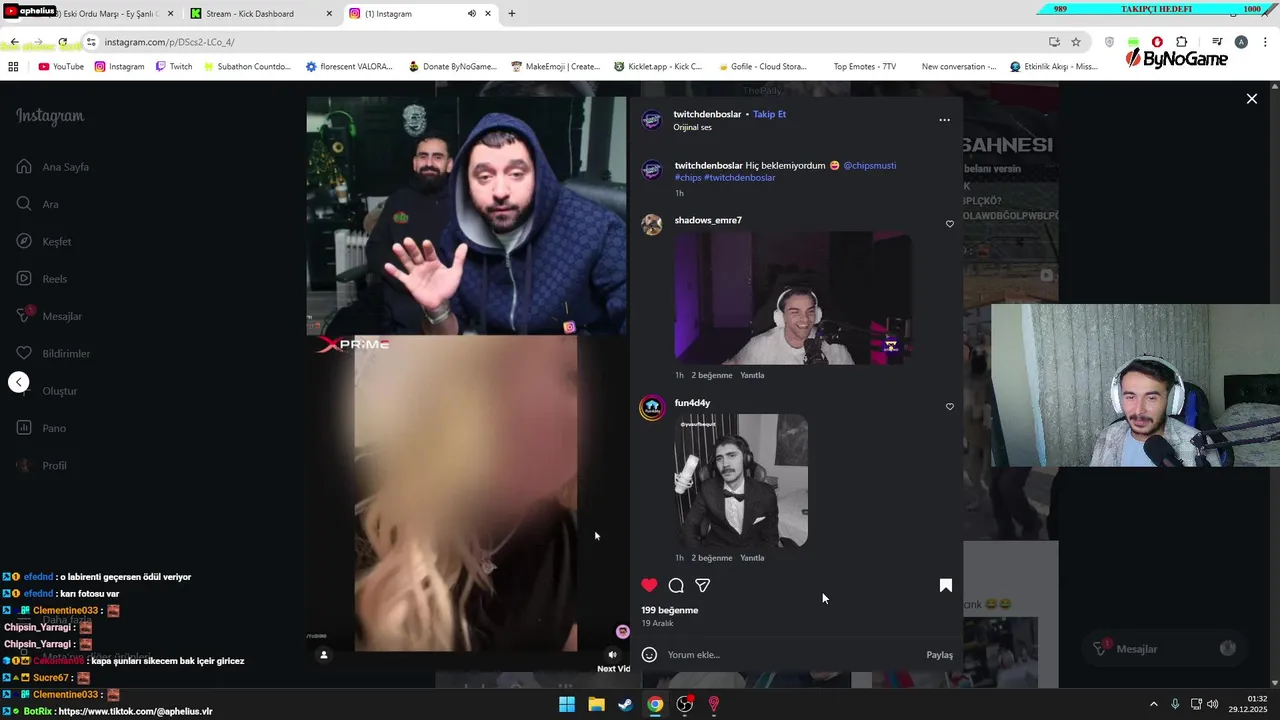Open the GIF image in shadows_emre7's comment
Viewport: 1280px width, 720px height.
click(x=793, y=298)
